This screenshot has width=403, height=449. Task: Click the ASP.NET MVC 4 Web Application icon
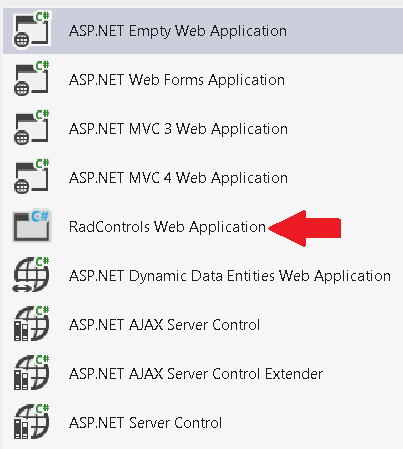click(32, 176)
